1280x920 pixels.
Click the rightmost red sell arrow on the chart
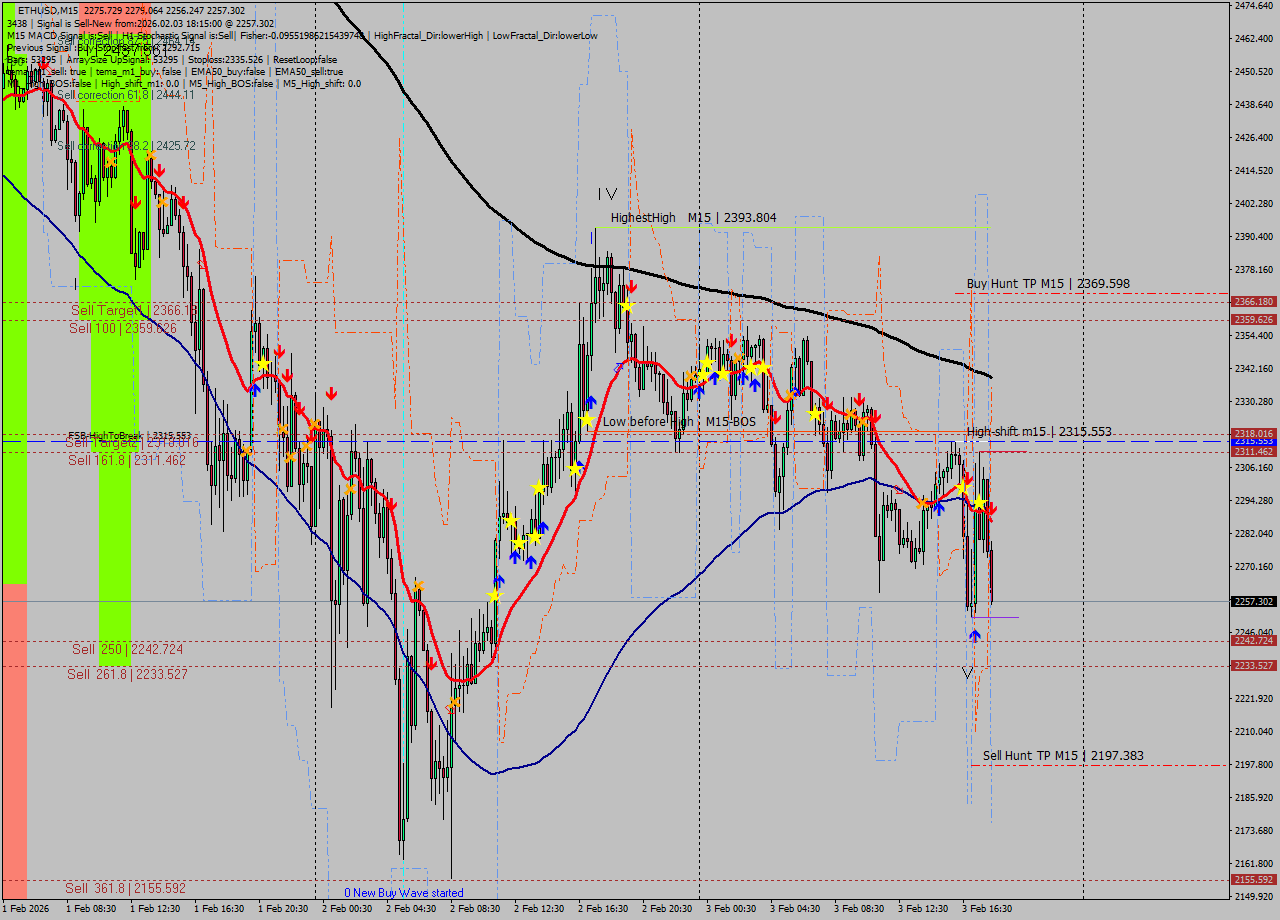[x=991, y=510]
